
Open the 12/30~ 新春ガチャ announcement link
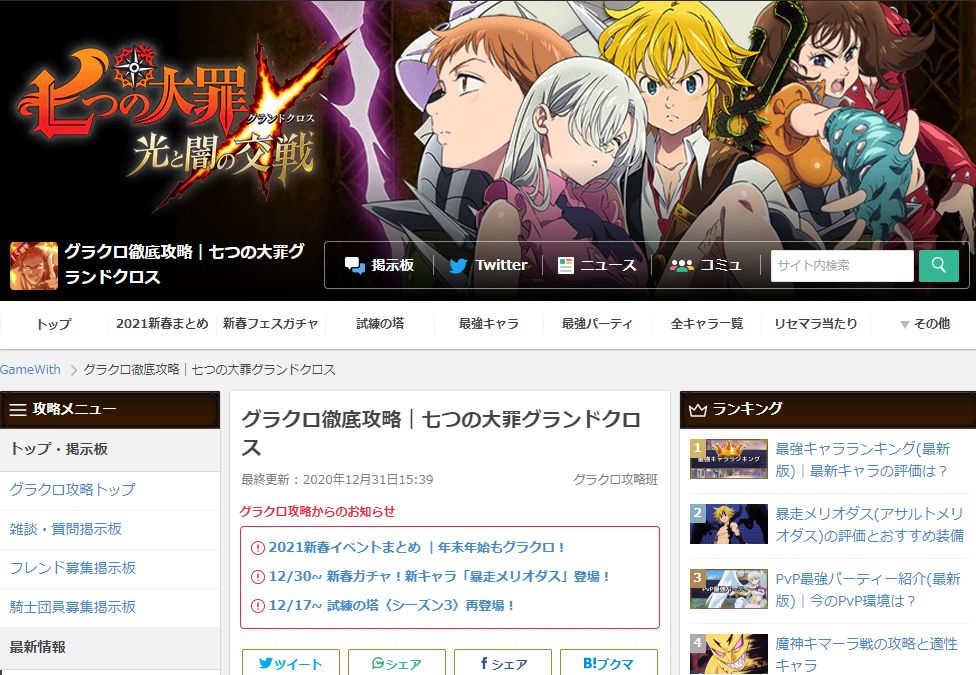tap(439, 577)
